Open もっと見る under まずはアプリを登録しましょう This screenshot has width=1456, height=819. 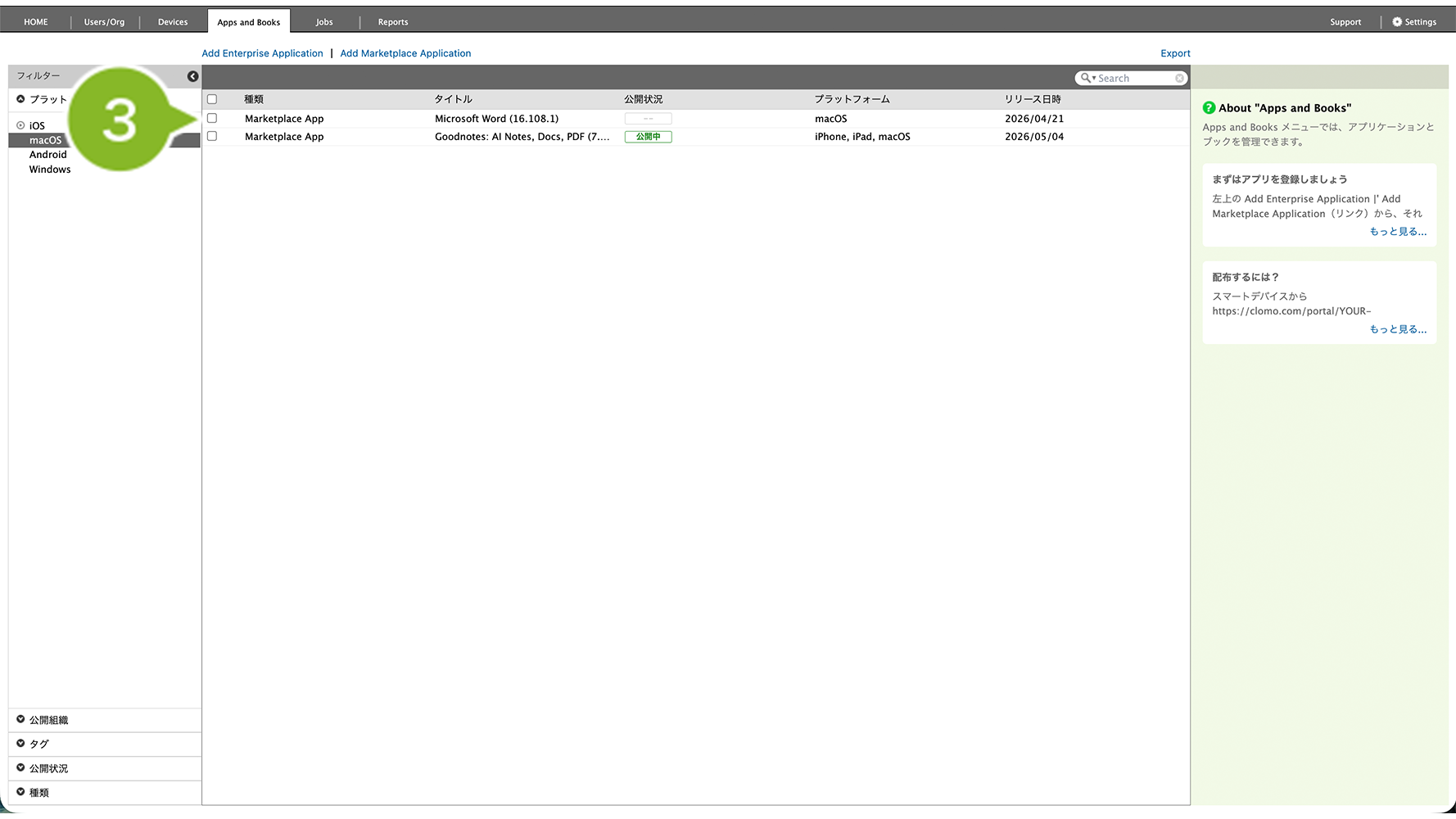click(x=1398, y=232)
